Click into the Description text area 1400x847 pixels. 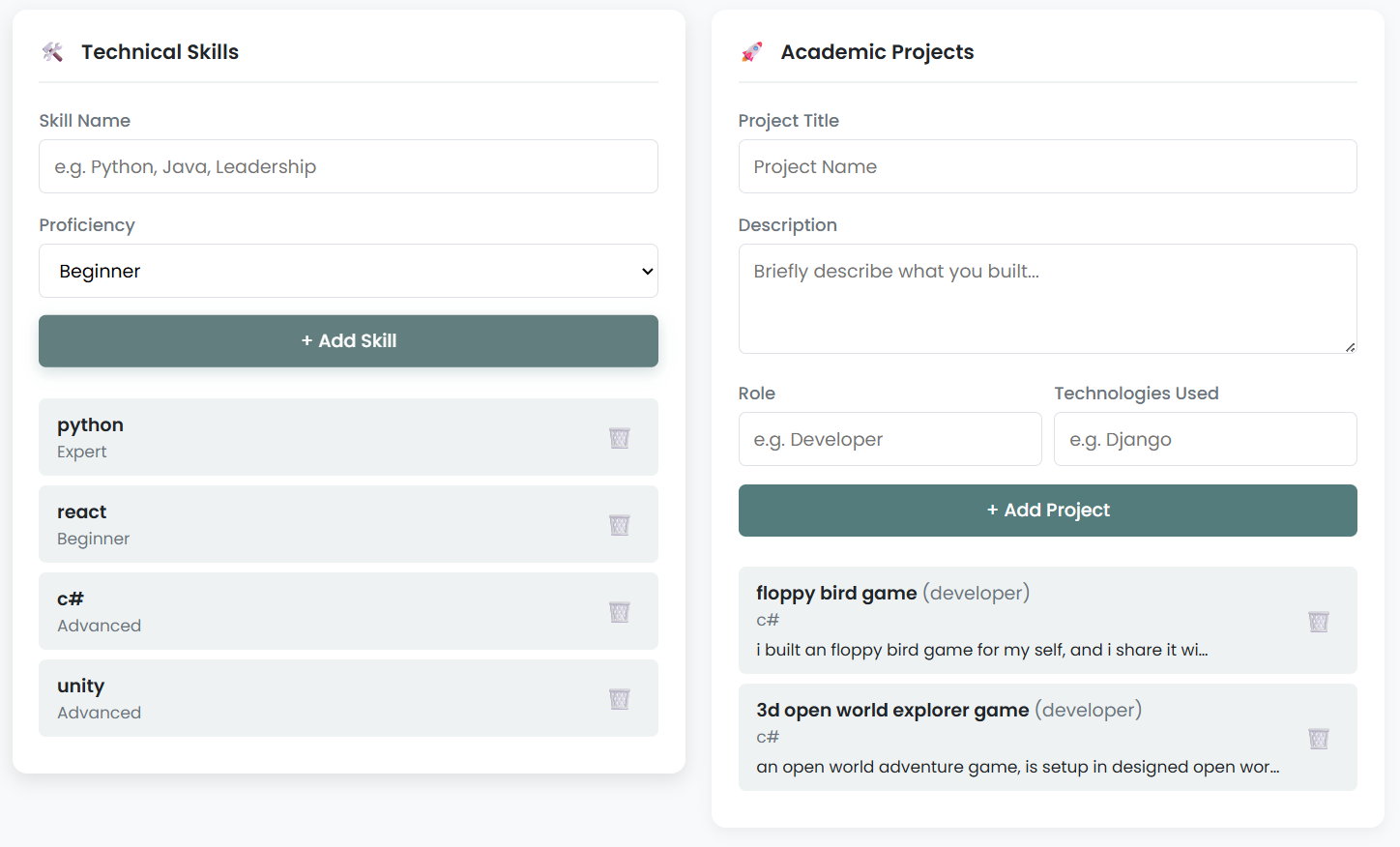(1047, 298)
